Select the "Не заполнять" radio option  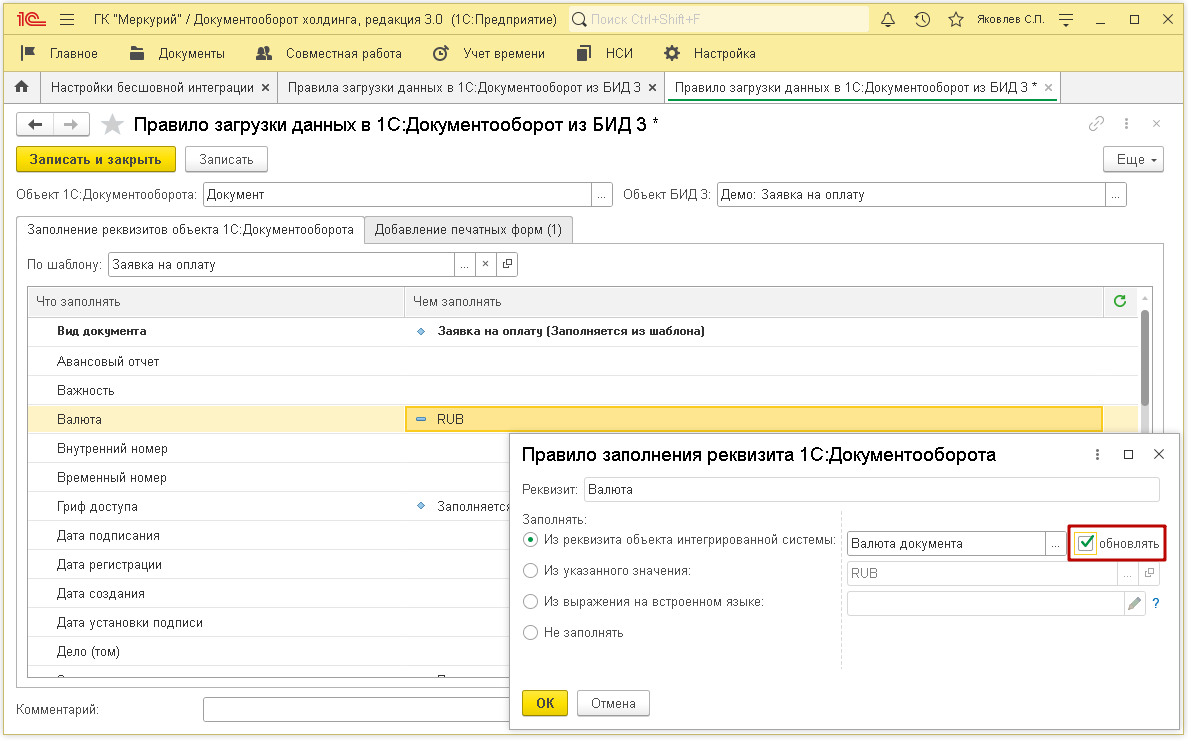coord(531,632)
